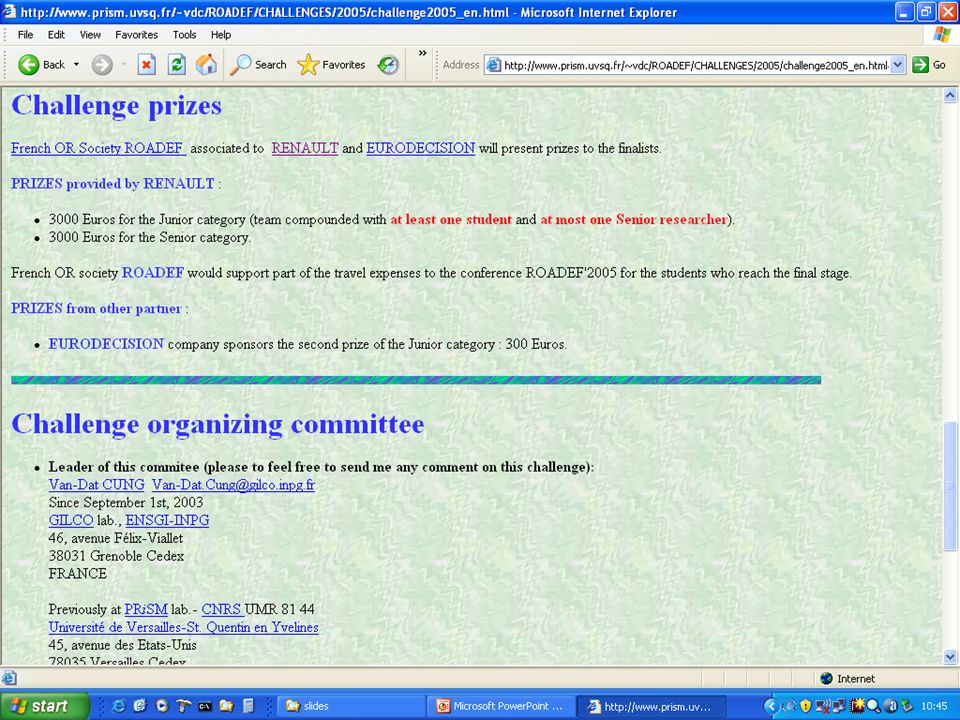The height and width of the screenshot is (720, 960).
Task: Open the Tools menu
Action: coord(184,35)
